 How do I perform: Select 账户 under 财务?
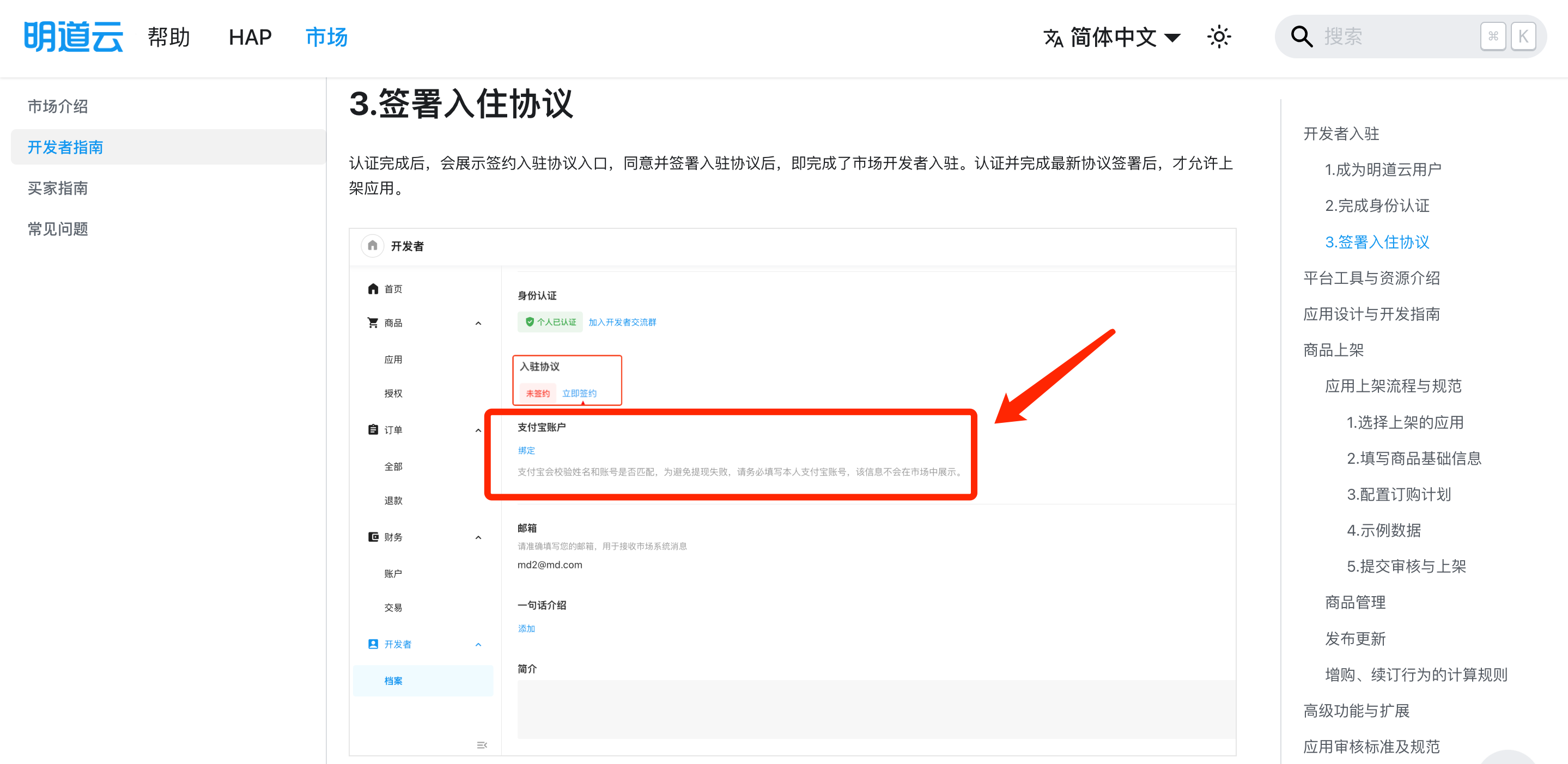[393, 573]
